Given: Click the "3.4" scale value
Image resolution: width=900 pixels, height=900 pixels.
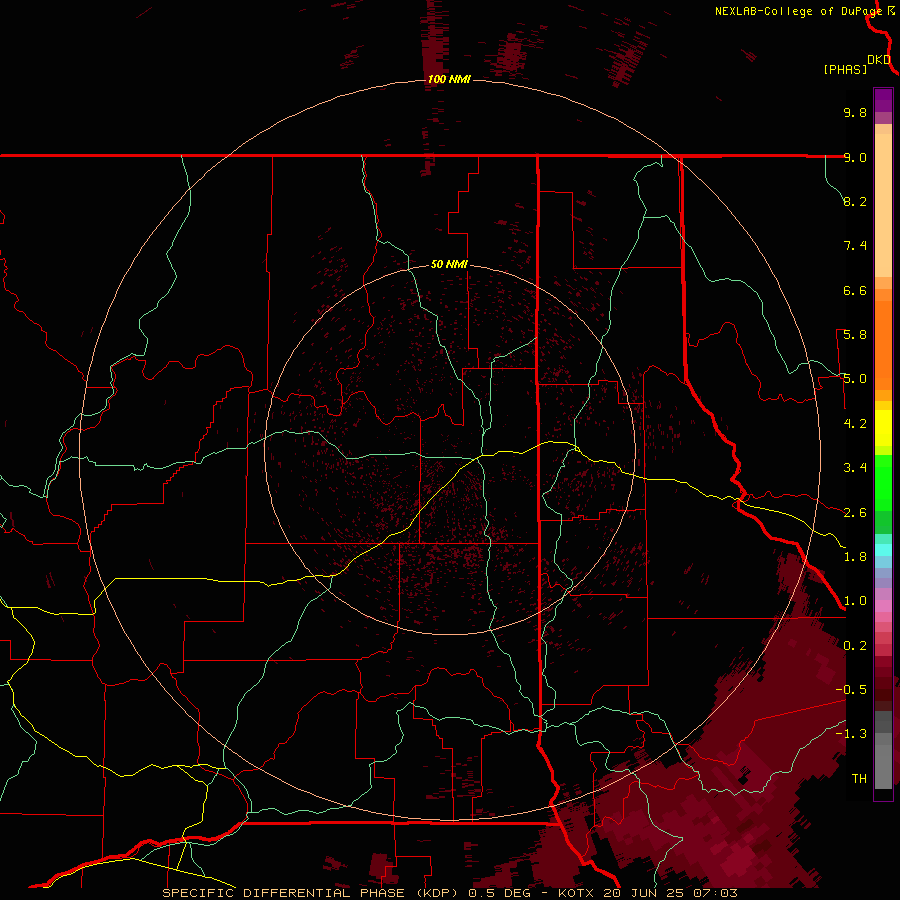Looking at the screenshot, I should (855, 468).
